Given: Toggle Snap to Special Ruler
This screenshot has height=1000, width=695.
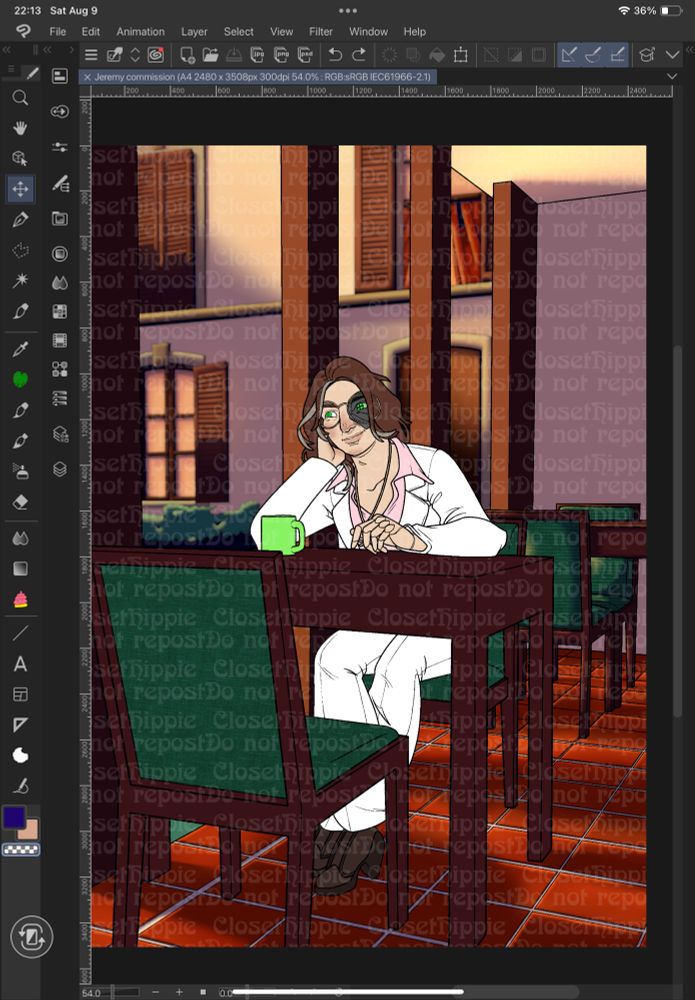Looking at the screenshot, I should coord(593,55).
